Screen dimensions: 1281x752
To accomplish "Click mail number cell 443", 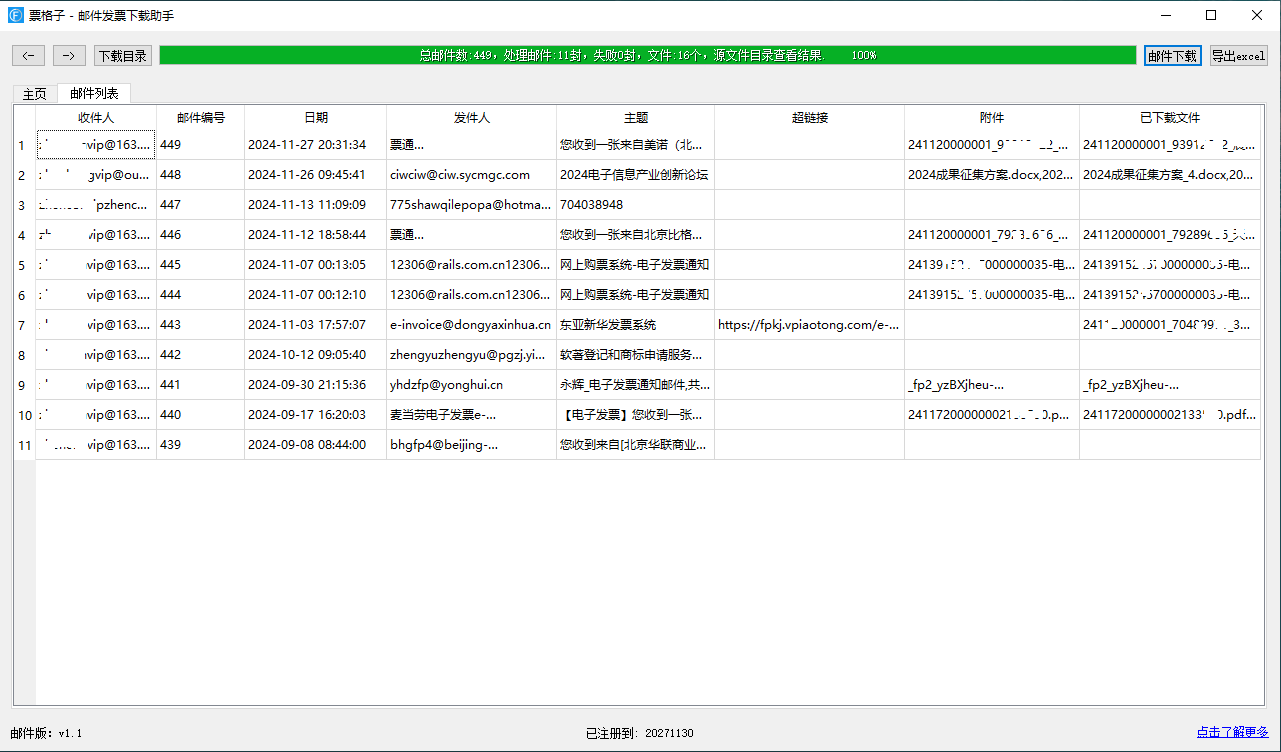I will tap(200, 325).
